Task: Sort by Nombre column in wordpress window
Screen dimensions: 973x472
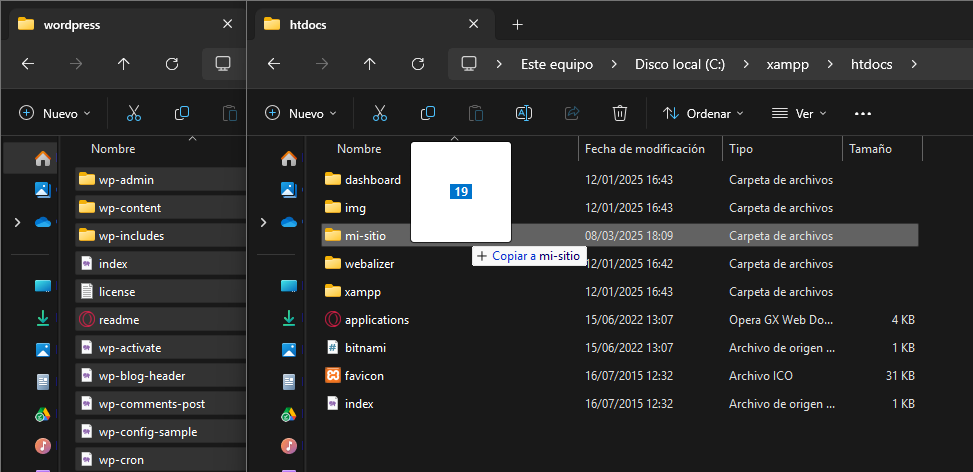Action: pos(113,149)
